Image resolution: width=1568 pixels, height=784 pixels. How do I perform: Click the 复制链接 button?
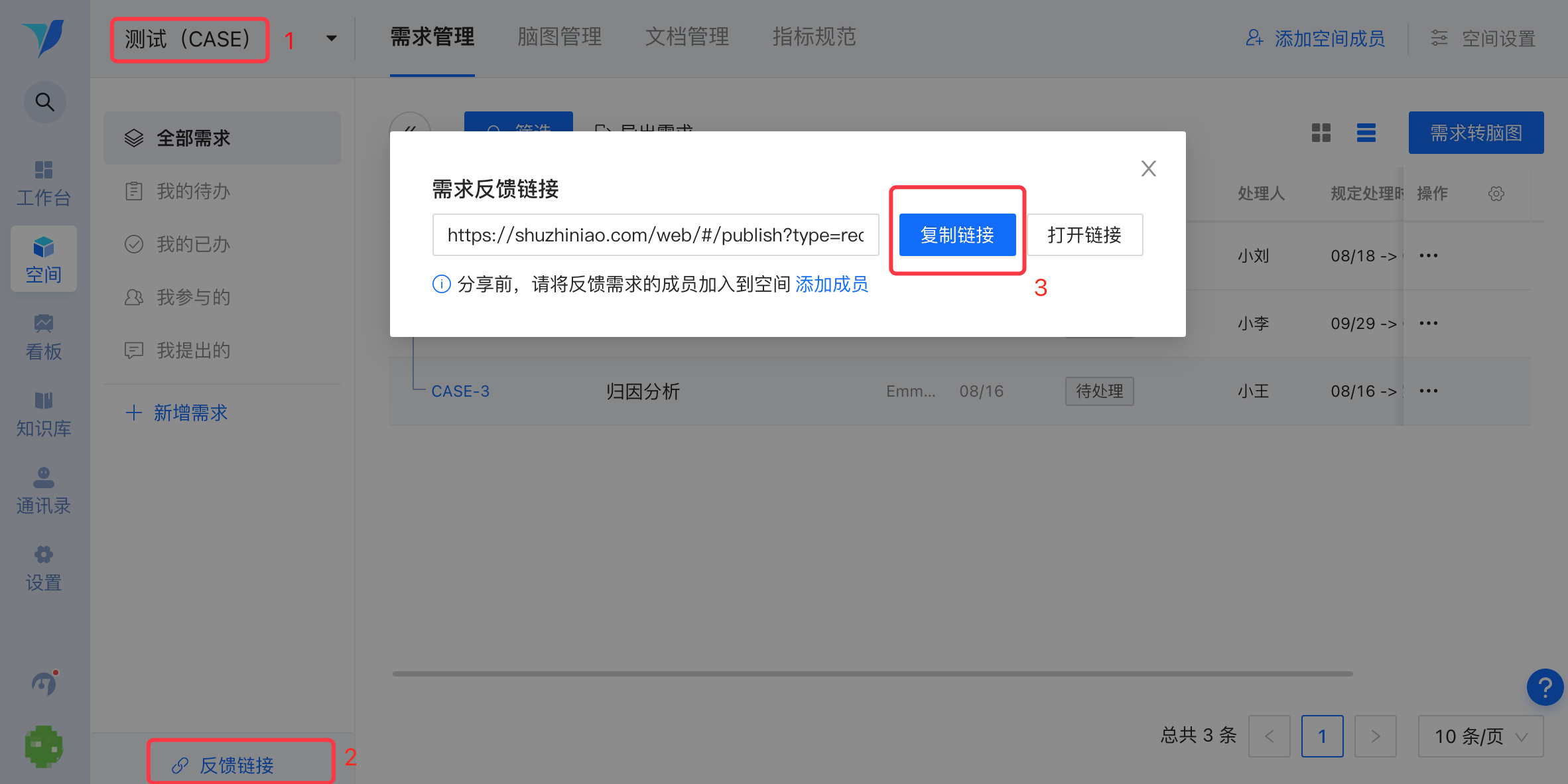[x=957, y=235]
